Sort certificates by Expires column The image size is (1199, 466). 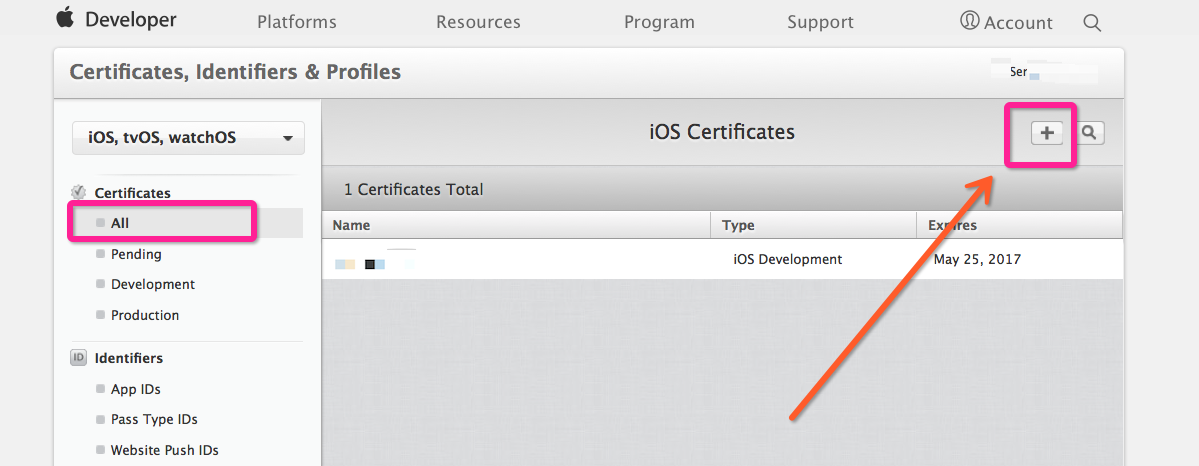(x=1019, y=226)
